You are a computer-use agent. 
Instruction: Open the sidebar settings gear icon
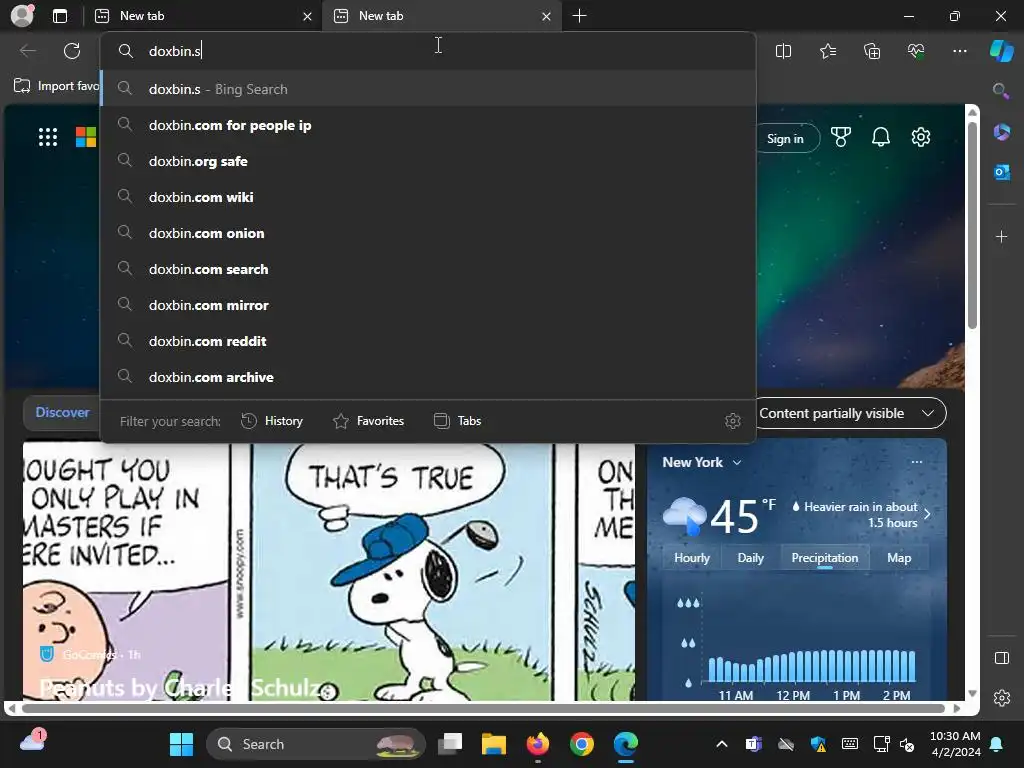[1001, 698]
